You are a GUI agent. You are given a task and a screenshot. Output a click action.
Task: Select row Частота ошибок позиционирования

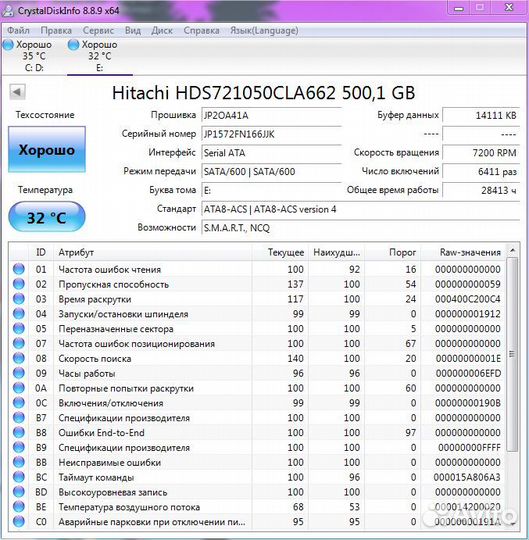(257, 343)
